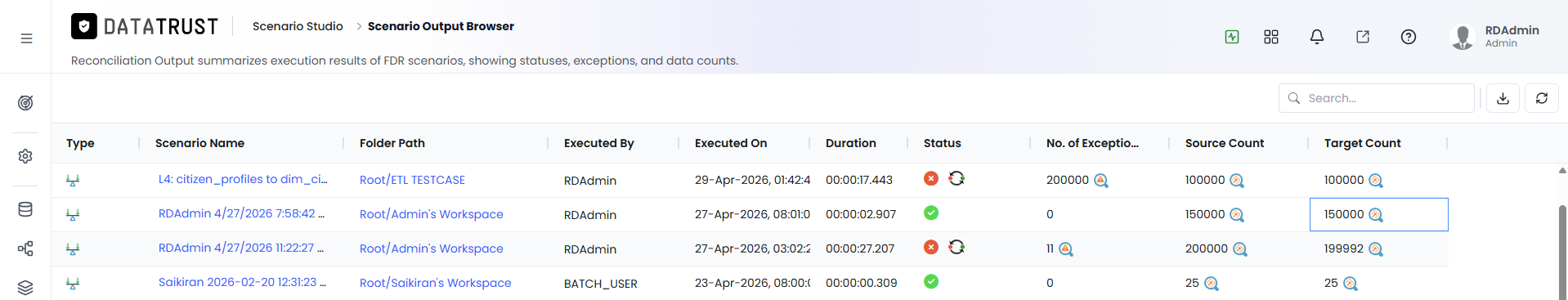Open the database icon in left sidebar
Viewport: 1568px width, 300px height.
(25, 209)
